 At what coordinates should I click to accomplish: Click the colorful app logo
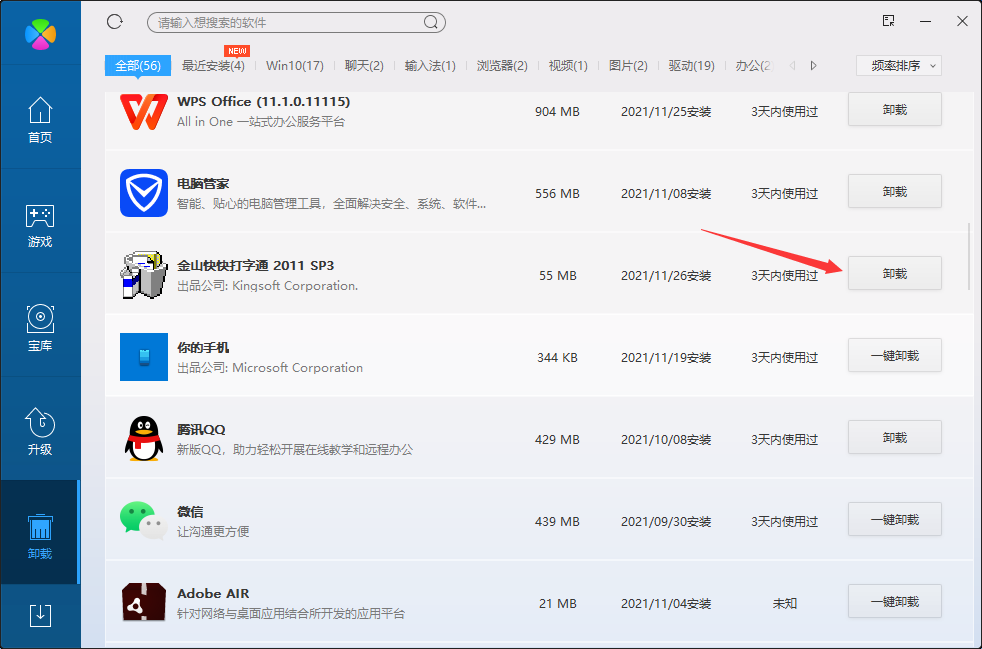coord(40,34)
